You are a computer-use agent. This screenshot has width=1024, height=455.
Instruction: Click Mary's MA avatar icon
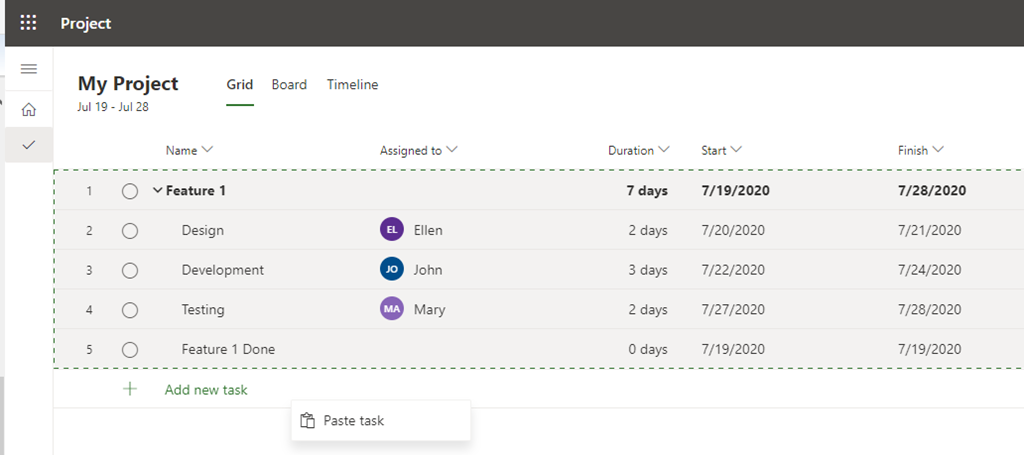click(392, 310)
